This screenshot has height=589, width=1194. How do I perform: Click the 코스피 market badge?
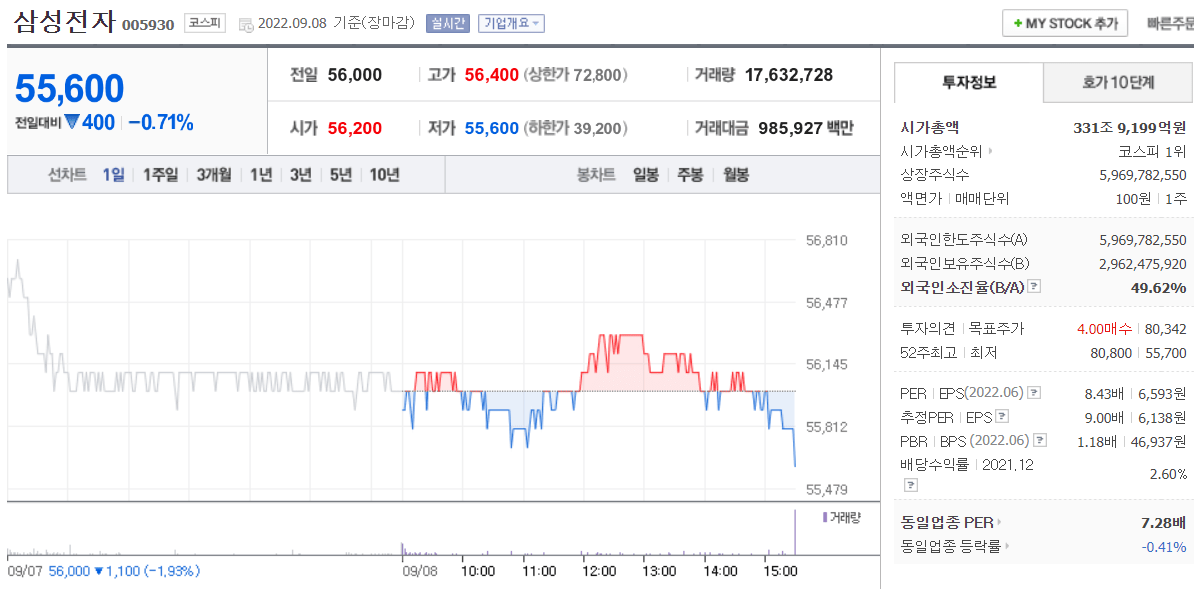206,24
